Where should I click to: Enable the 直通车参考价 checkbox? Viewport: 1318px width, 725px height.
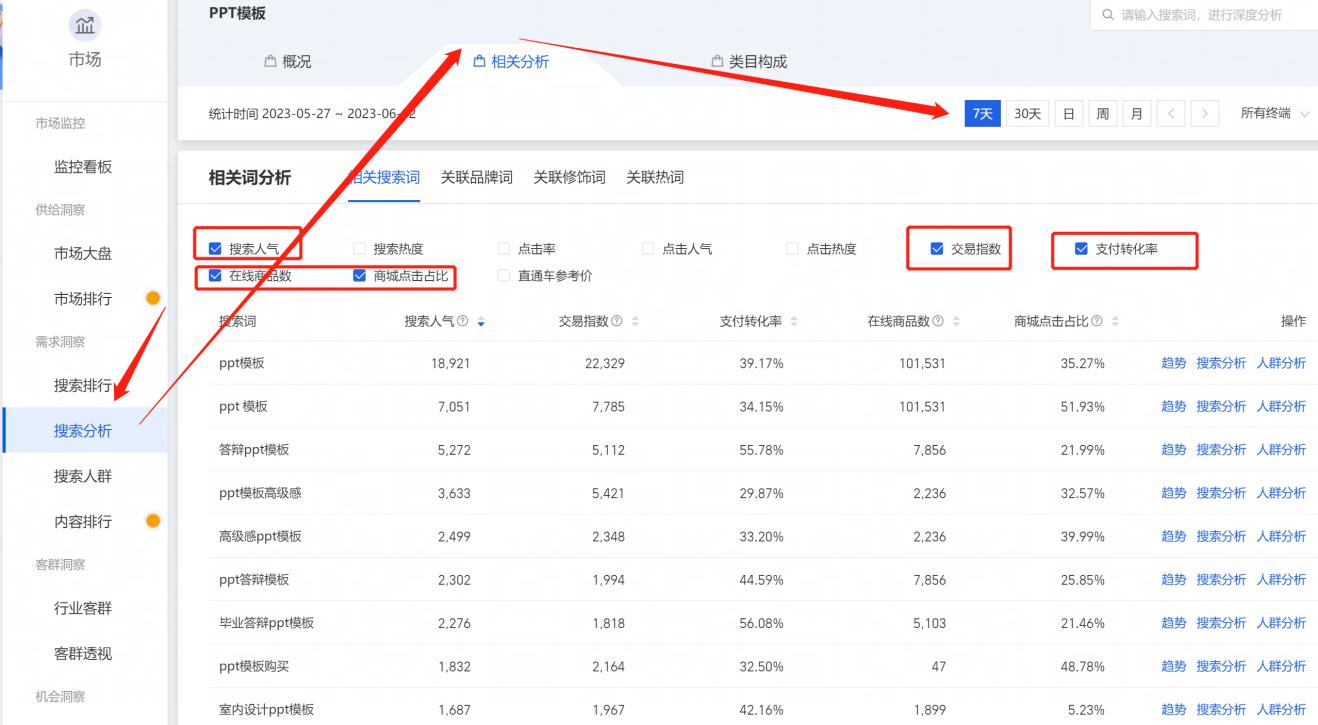click(505, 276)
